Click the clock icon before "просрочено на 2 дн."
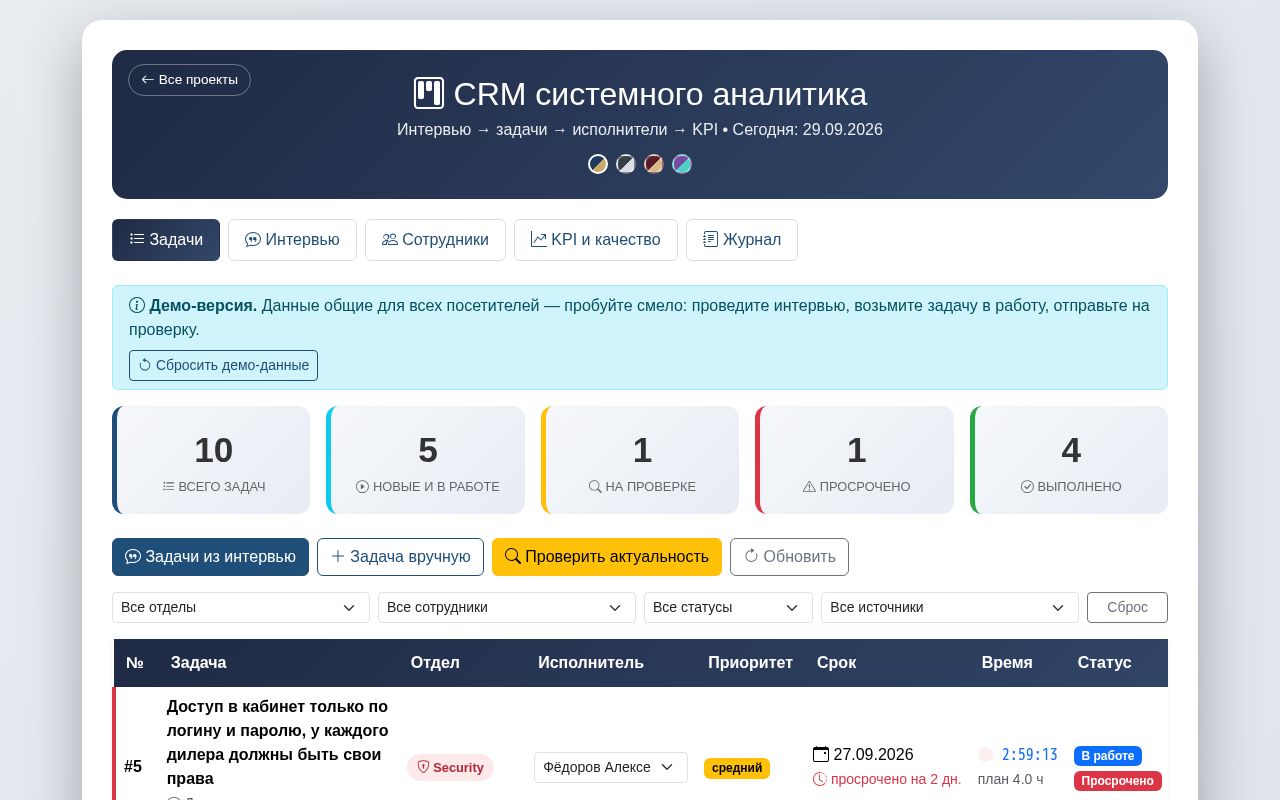Screen dimensions: 1280x800 click(x=820, y=779)
